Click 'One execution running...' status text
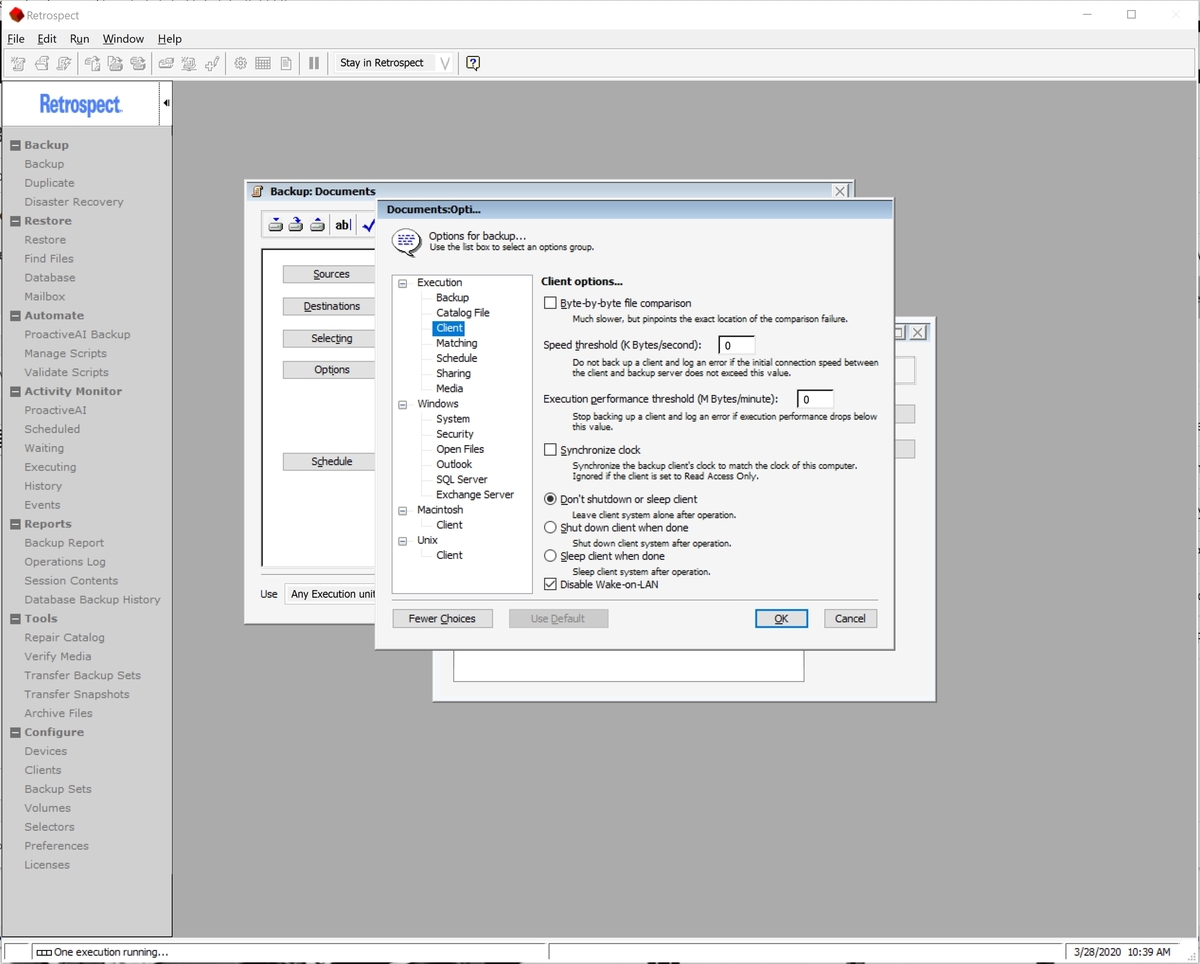Viewport: 1200px width, 964px height. [111, 952]
